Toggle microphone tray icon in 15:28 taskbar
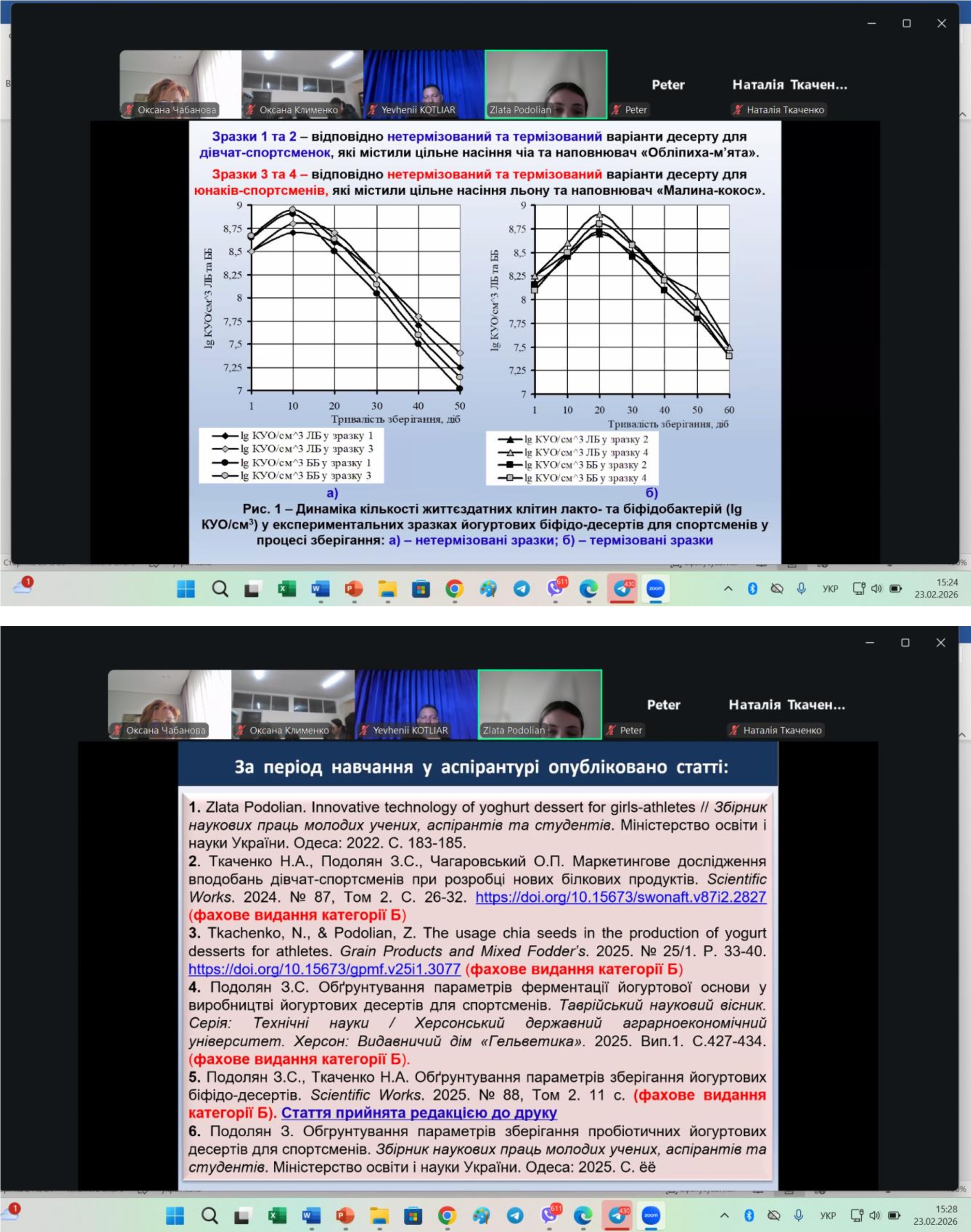Screen dimensions: 971x1232 coord(798,1216)
